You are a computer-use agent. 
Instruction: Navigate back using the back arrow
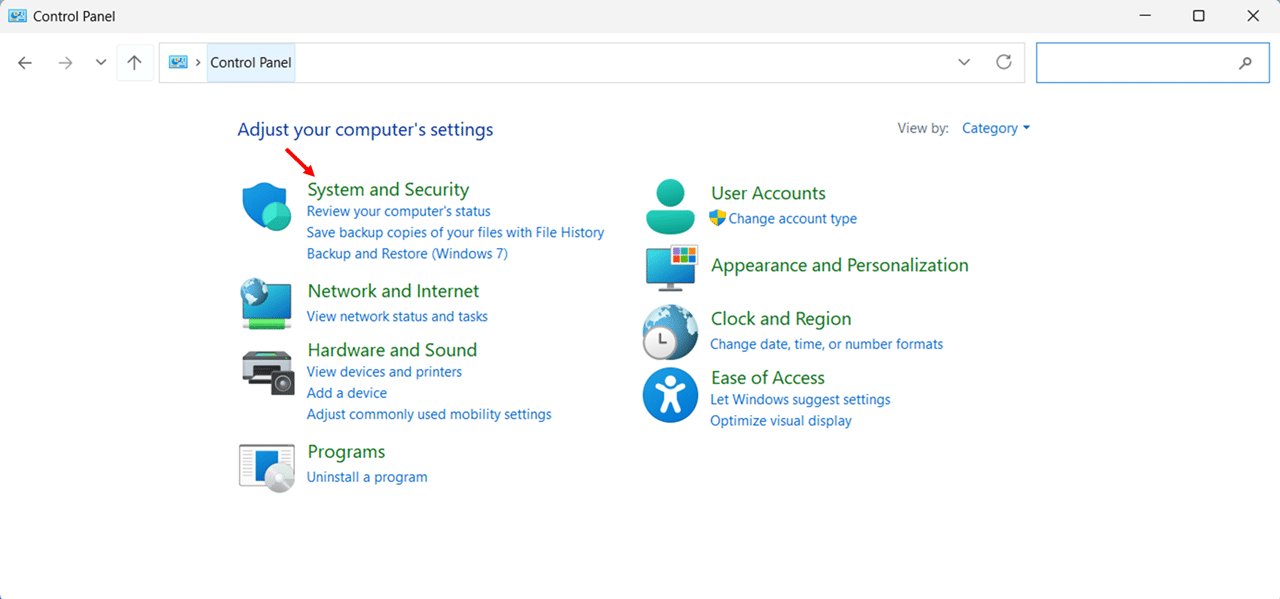pyautogui.click(x=25, y=62)
